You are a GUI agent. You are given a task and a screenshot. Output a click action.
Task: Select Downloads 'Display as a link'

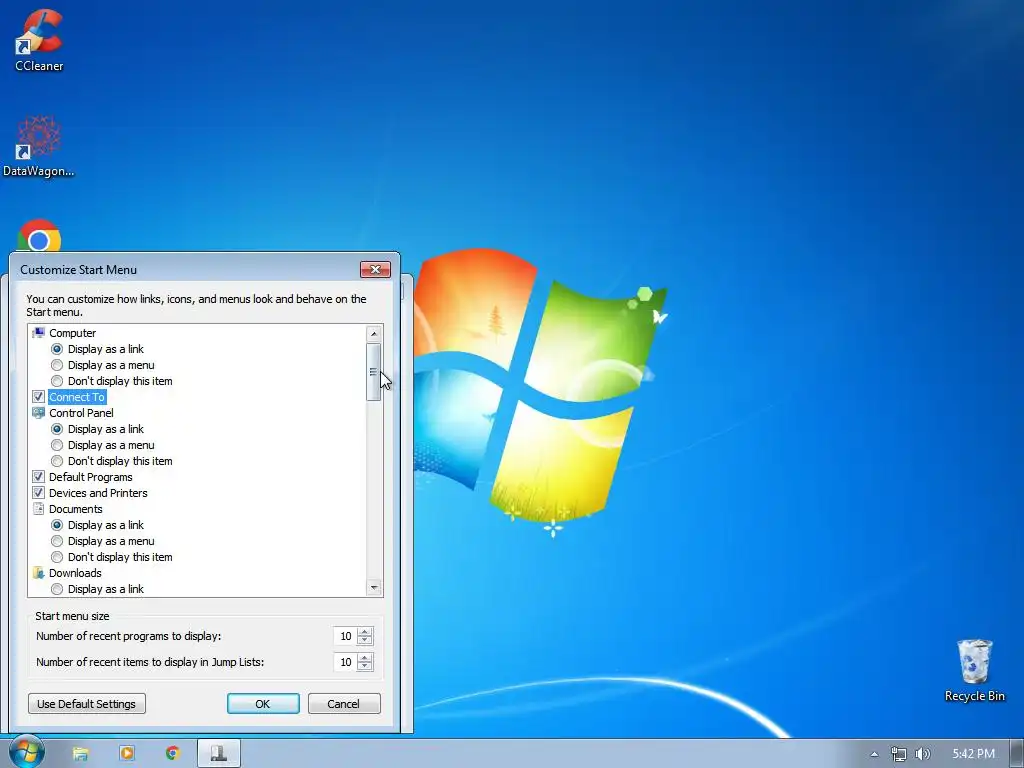tap(57, 589)
